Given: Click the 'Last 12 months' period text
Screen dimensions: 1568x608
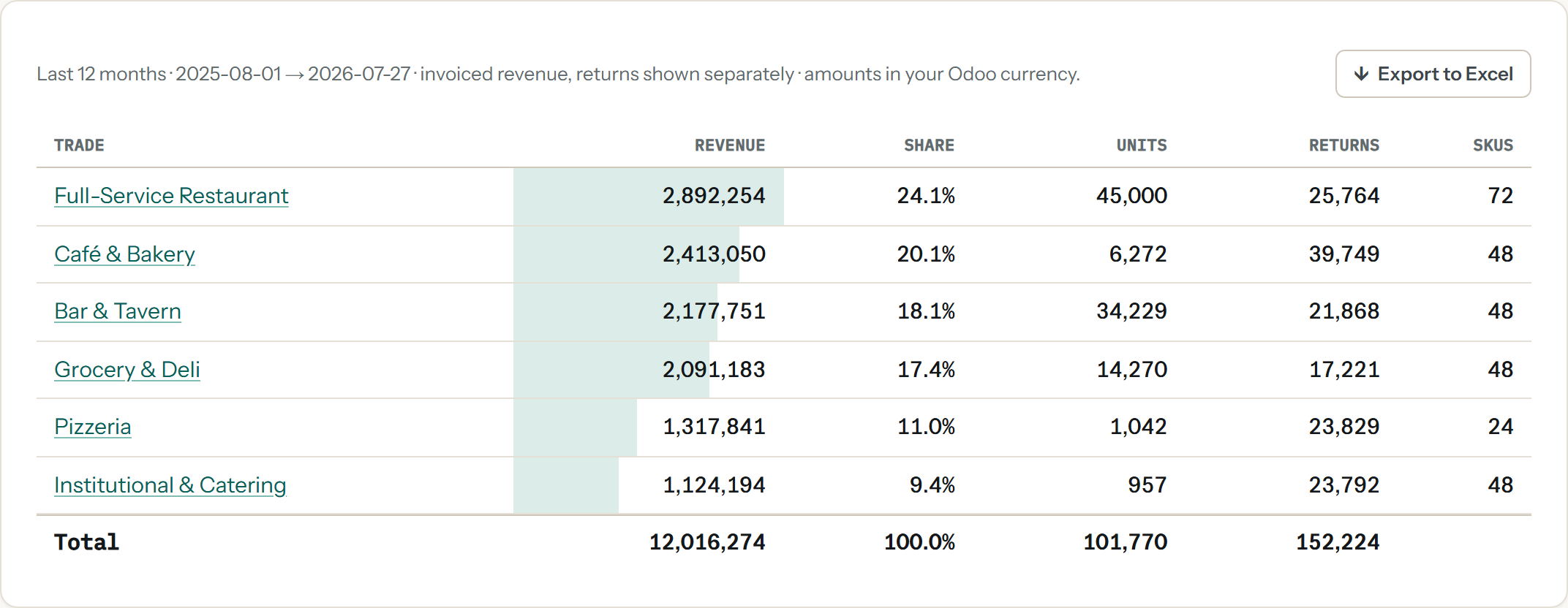Looking at the screenshot, I should pos(102,74).
